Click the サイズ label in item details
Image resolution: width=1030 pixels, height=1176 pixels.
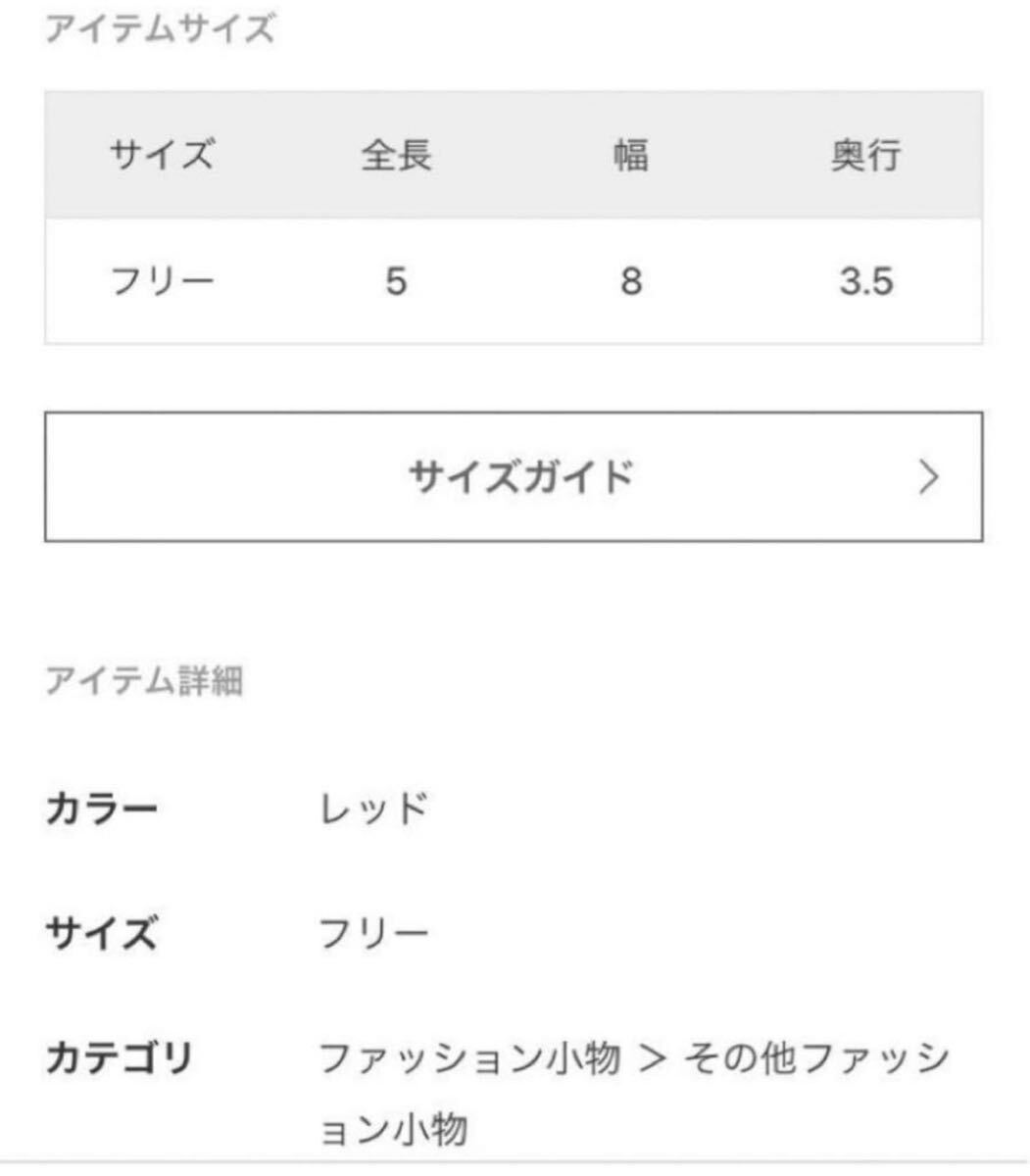(101, 932)
